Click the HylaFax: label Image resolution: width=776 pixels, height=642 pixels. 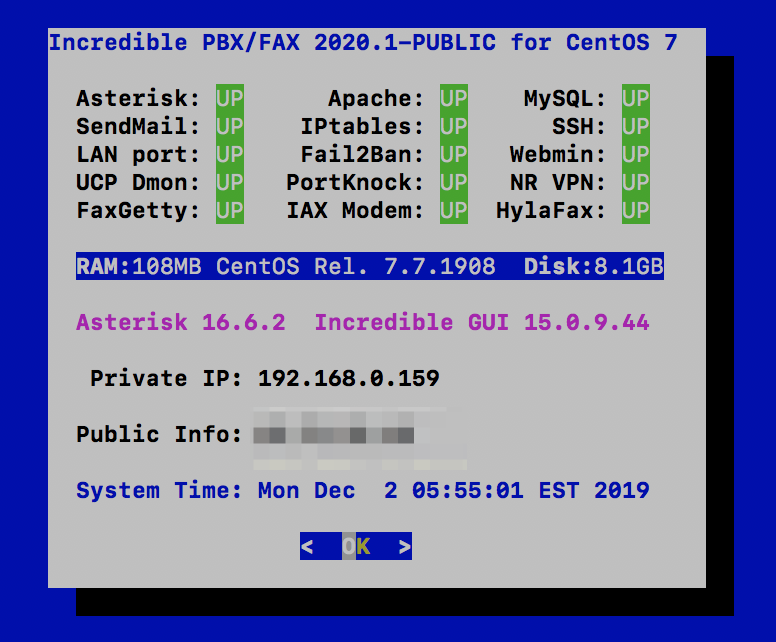(551, 210)
